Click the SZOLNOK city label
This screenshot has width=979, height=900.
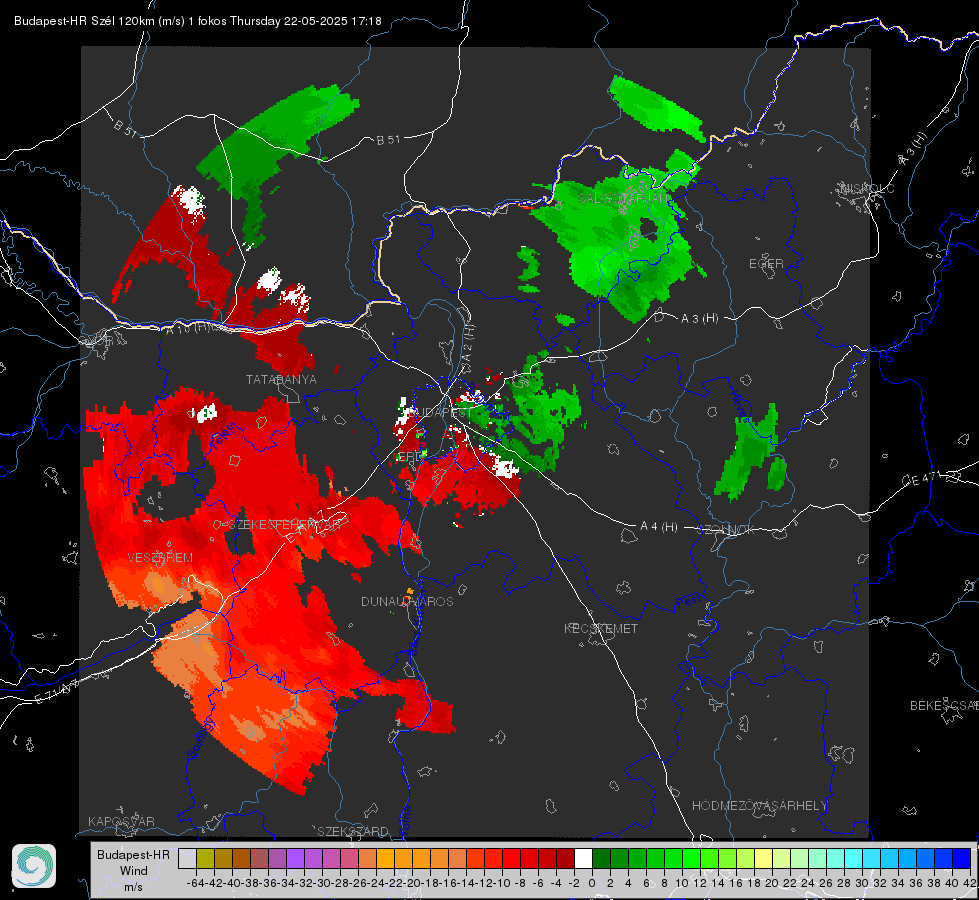click(726, 530)
